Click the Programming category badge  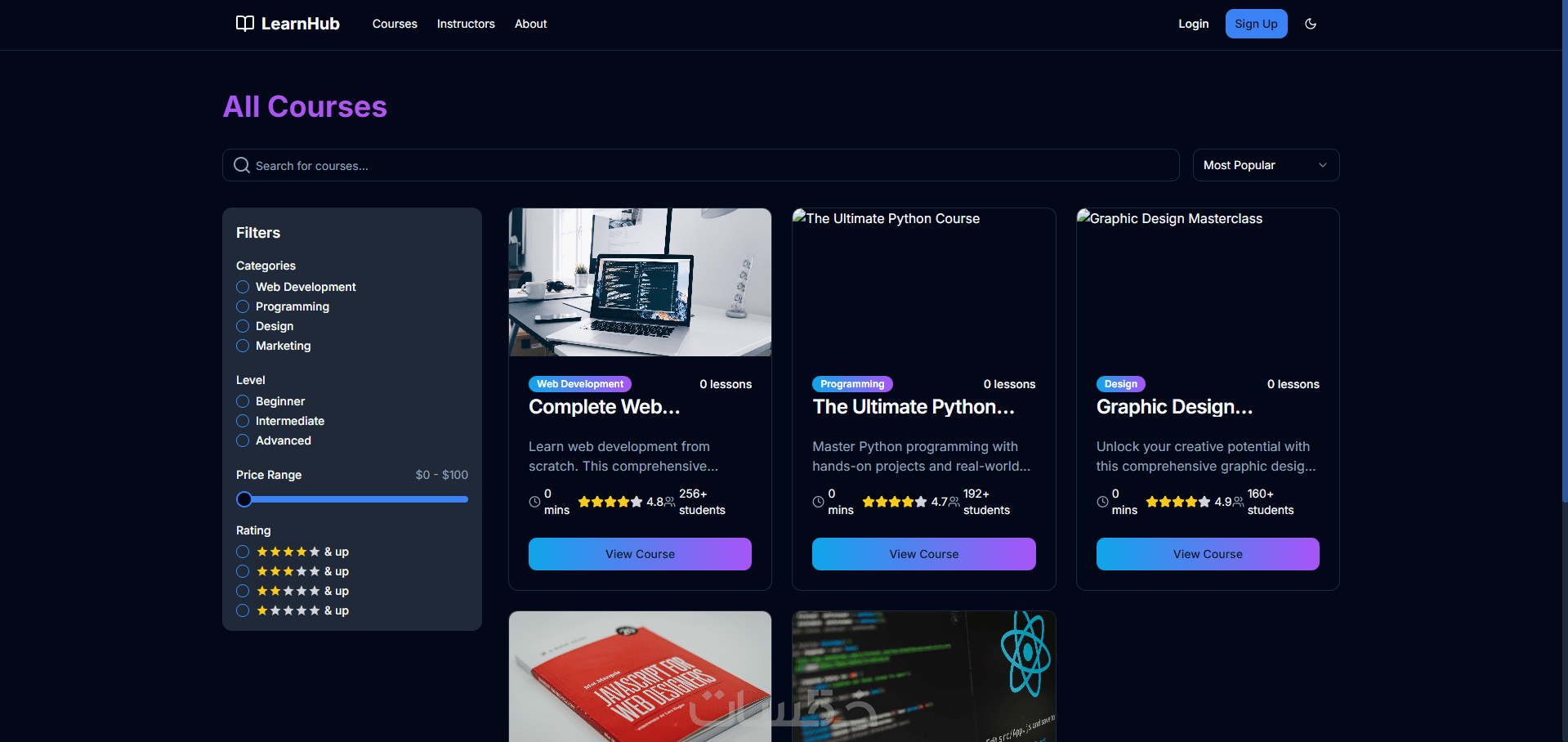pyautogui.click(x=852, y=384)
